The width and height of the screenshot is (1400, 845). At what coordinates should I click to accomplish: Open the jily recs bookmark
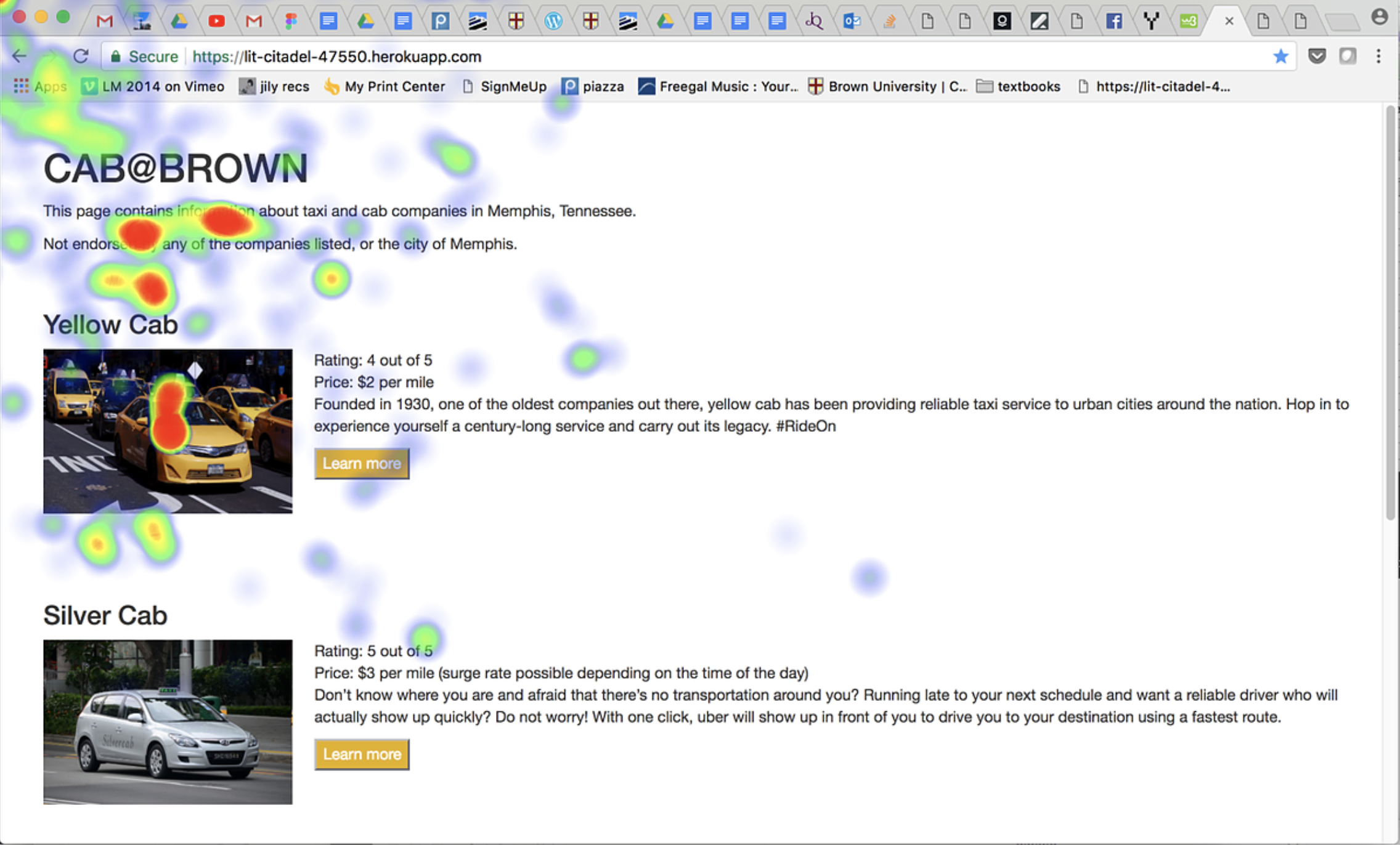[274, 86]
